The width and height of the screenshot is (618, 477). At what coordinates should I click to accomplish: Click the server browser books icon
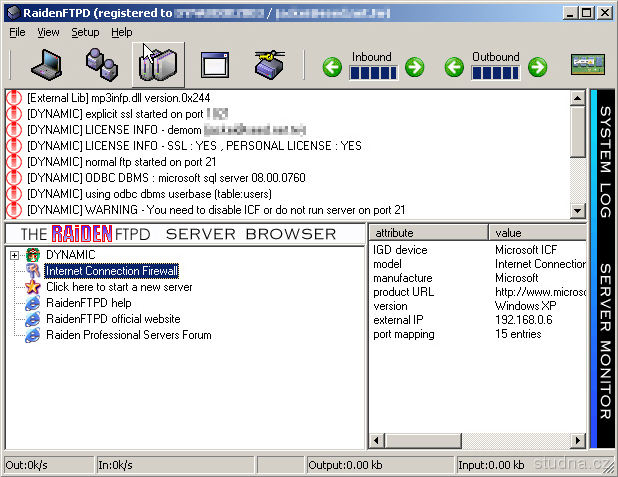point(158,66)
